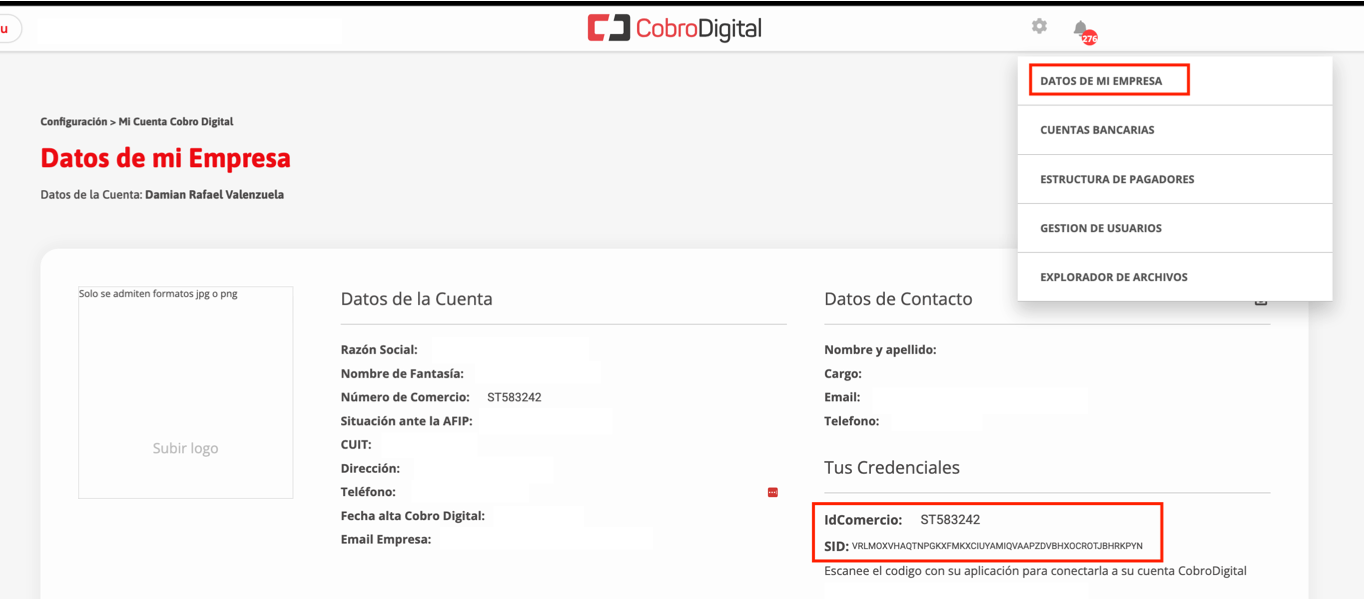1365x599 pixels.
Task: Open the settings gear icon
Action: pos(1039,26)
